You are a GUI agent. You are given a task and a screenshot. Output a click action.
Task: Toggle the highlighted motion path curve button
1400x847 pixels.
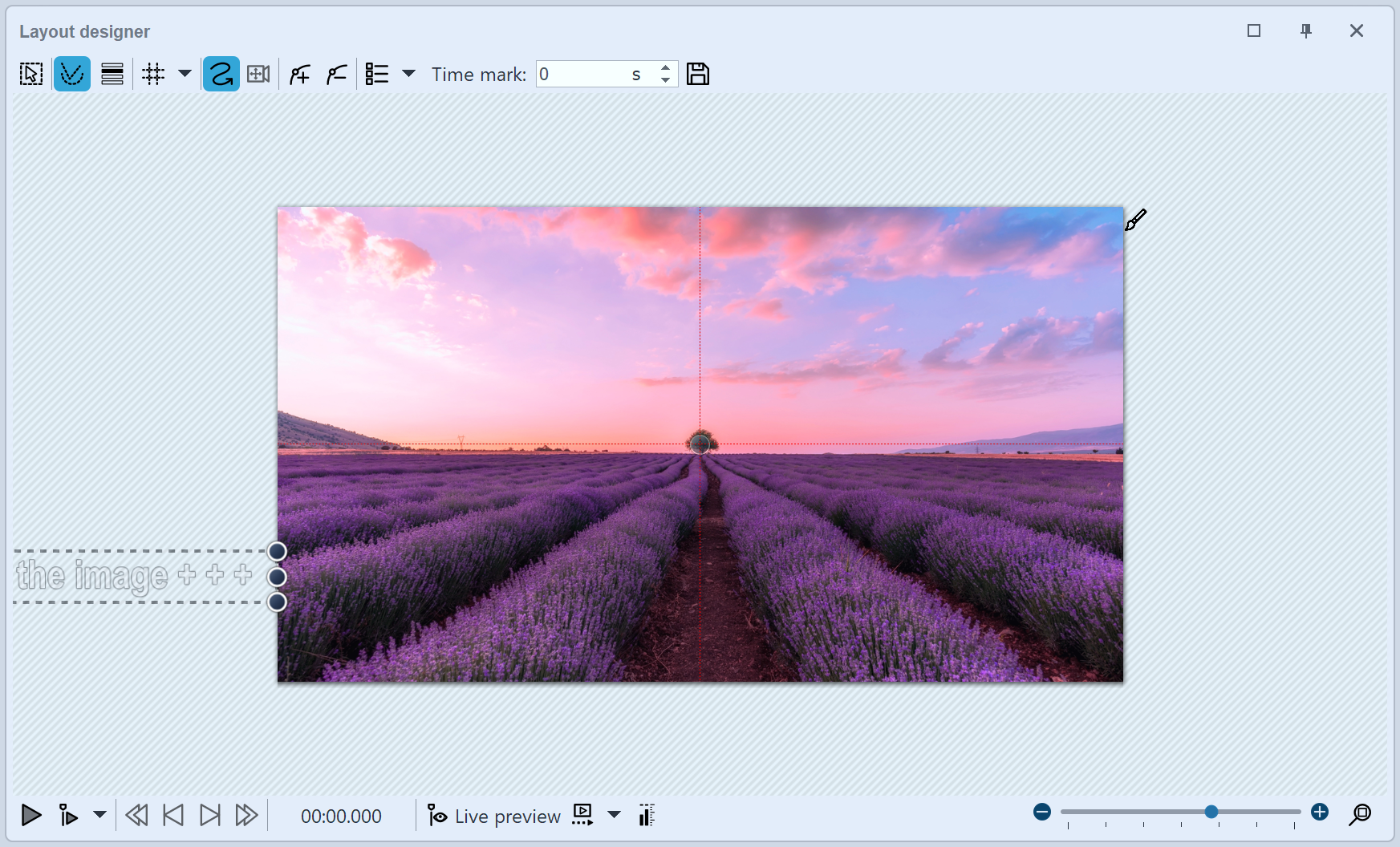(221, 75)
